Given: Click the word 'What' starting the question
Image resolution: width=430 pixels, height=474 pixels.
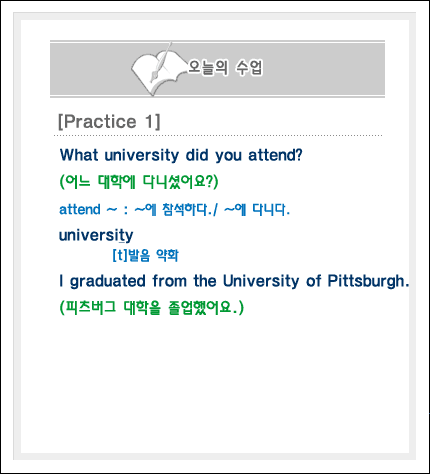Looking at the screenshot, I should (79, 155).
